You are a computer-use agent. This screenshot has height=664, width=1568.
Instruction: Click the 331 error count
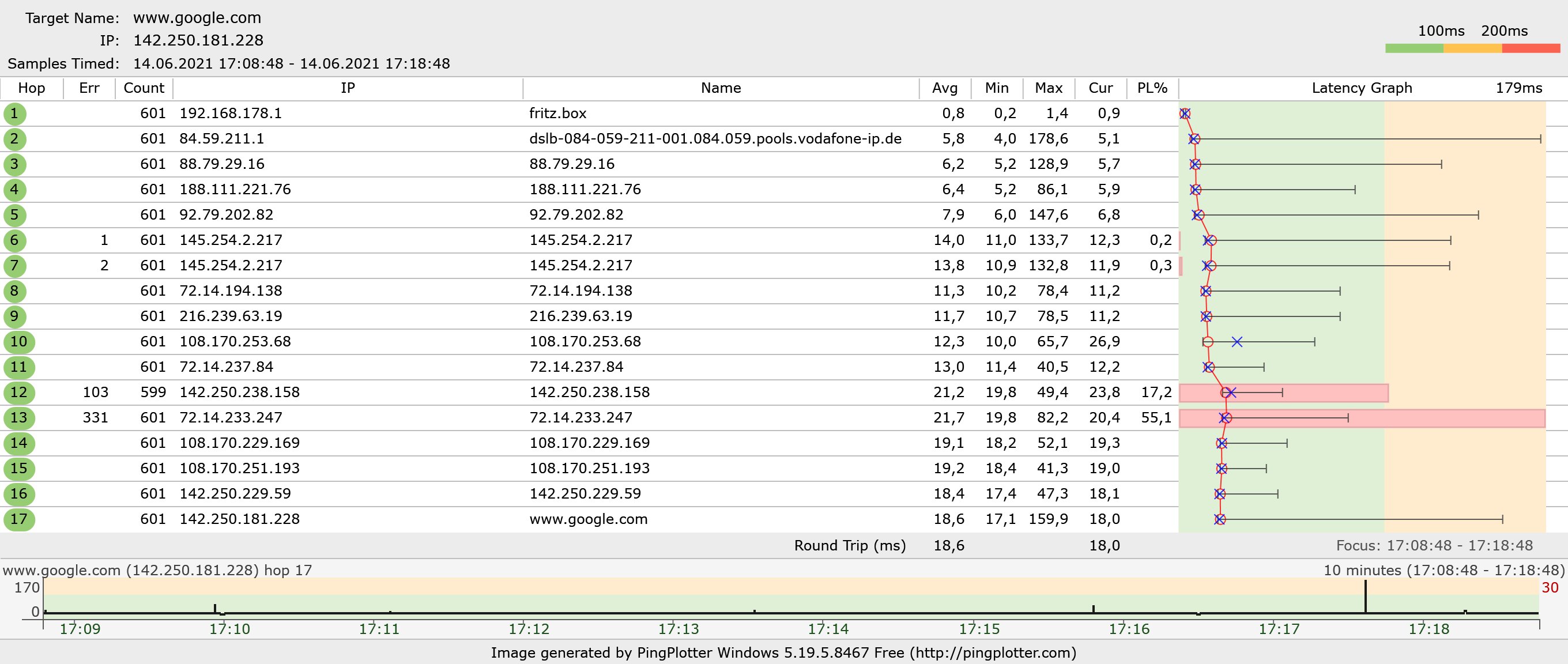tap(96, 418)
